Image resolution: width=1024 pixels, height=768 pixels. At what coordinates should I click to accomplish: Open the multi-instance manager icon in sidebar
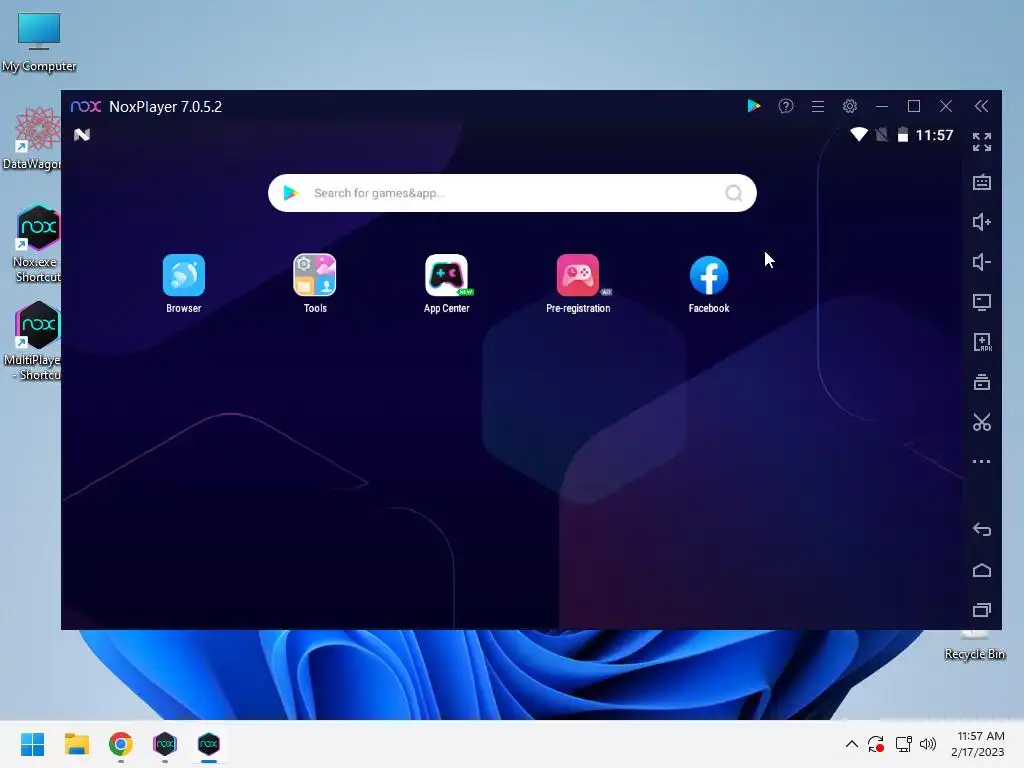982,382
